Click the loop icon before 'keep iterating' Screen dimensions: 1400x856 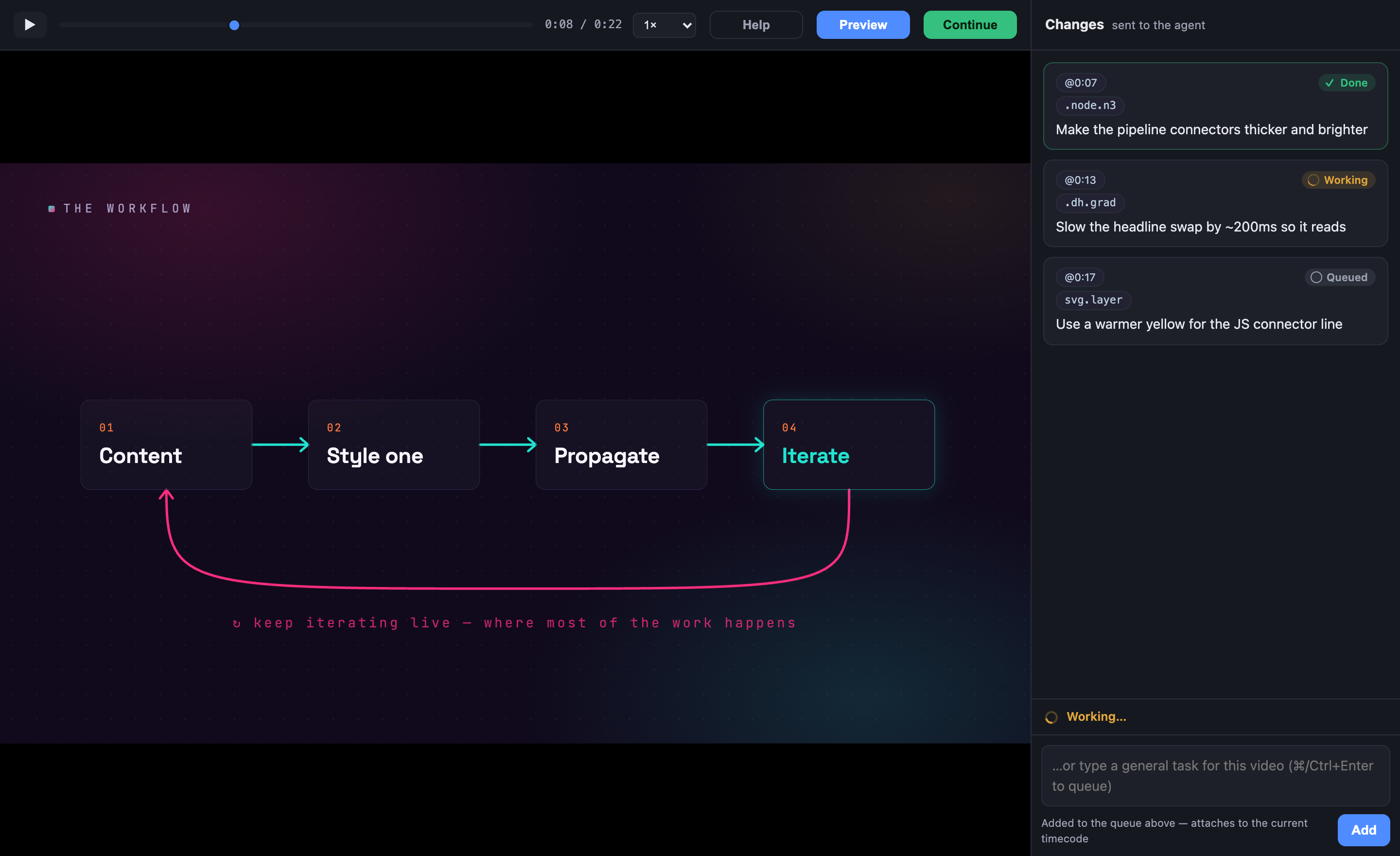[236, 624]
